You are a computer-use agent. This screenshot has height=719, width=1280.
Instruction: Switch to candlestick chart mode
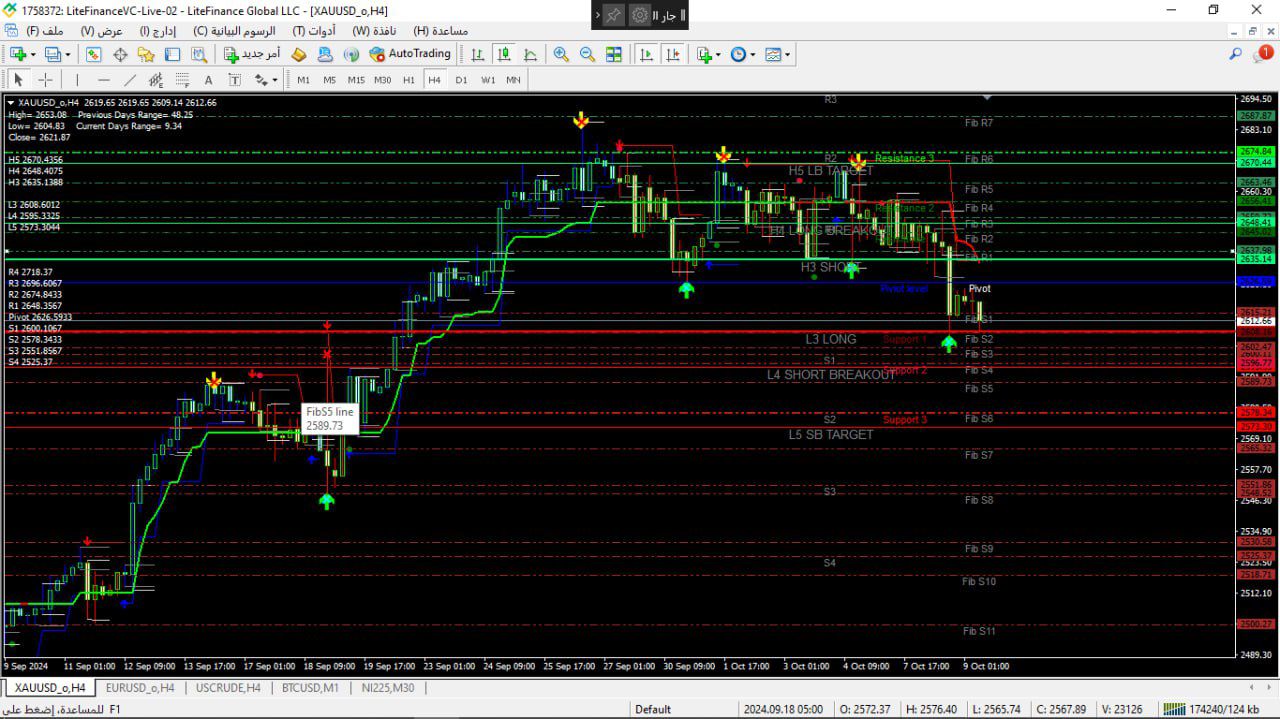point(504,54)
